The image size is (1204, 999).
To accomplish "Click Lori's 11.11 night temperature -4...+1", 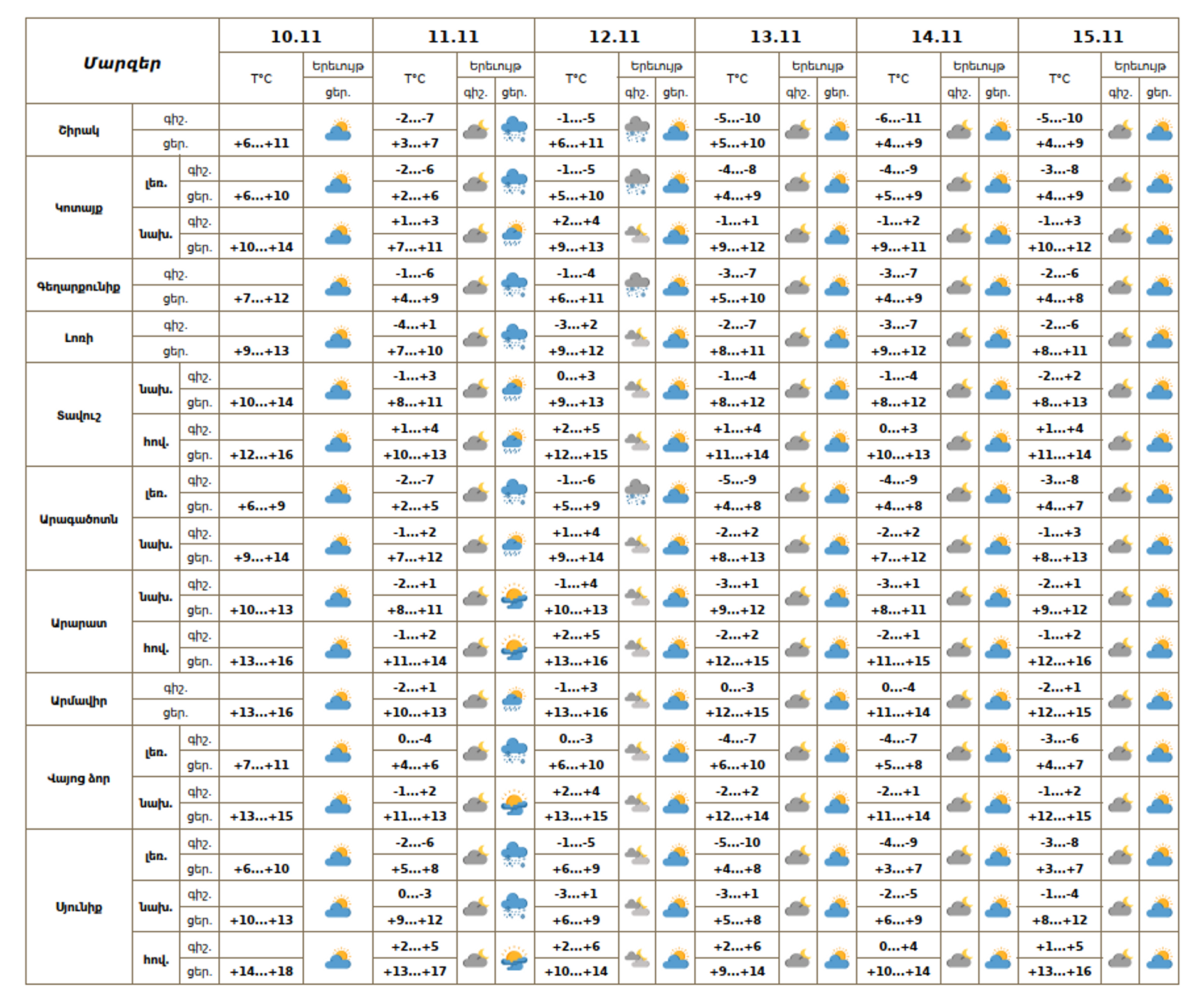I will coord(415,324).
